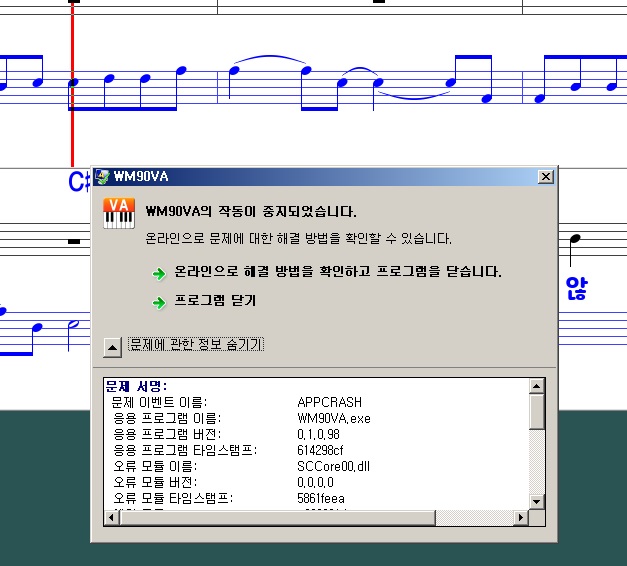Select the fault module timestamp 5861feea
Screen dimensions: 627x566
[x=321, y=498]
